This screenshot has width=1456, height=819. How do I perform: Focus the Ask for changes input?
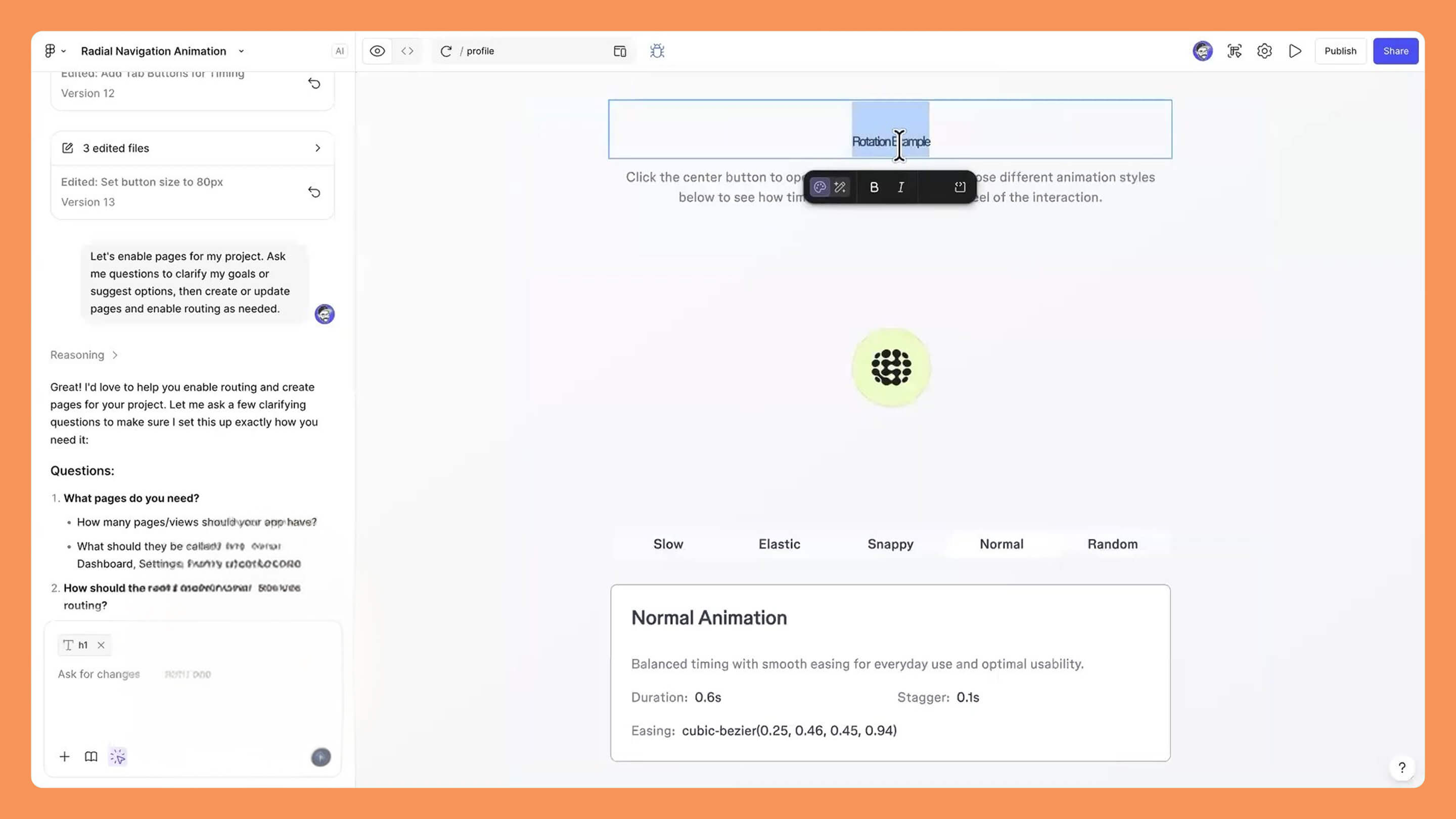click(192, 674)
